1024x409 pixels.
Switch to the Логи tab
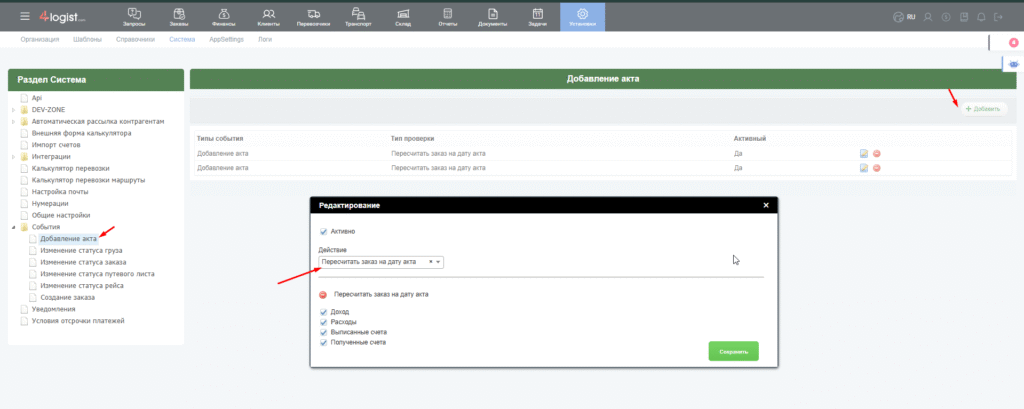tap(264, 39)
